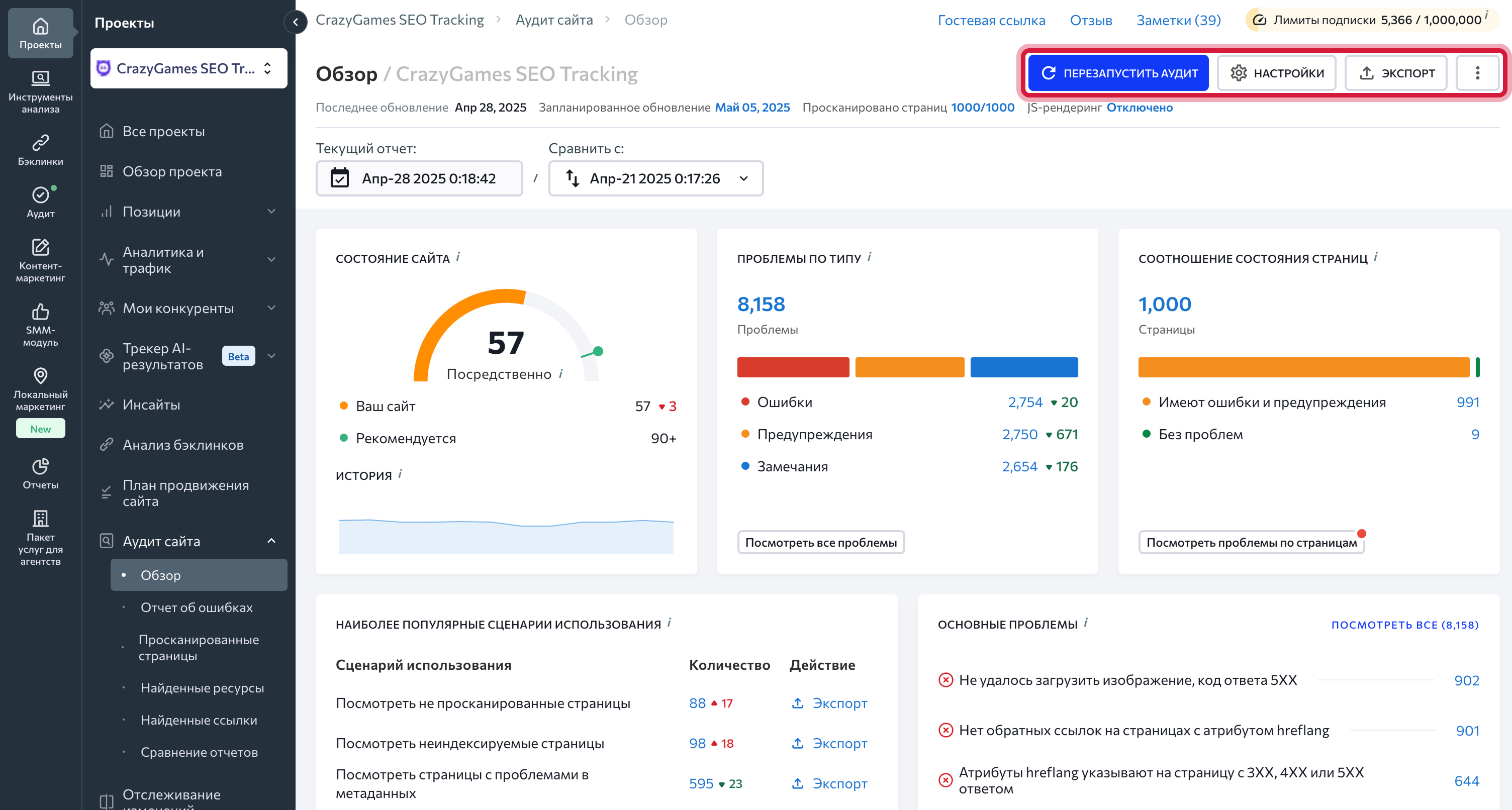This screenshot has height=810, width=1512.
Task: Click Аудит сайта breadcrumb
Action: [553, 20]
